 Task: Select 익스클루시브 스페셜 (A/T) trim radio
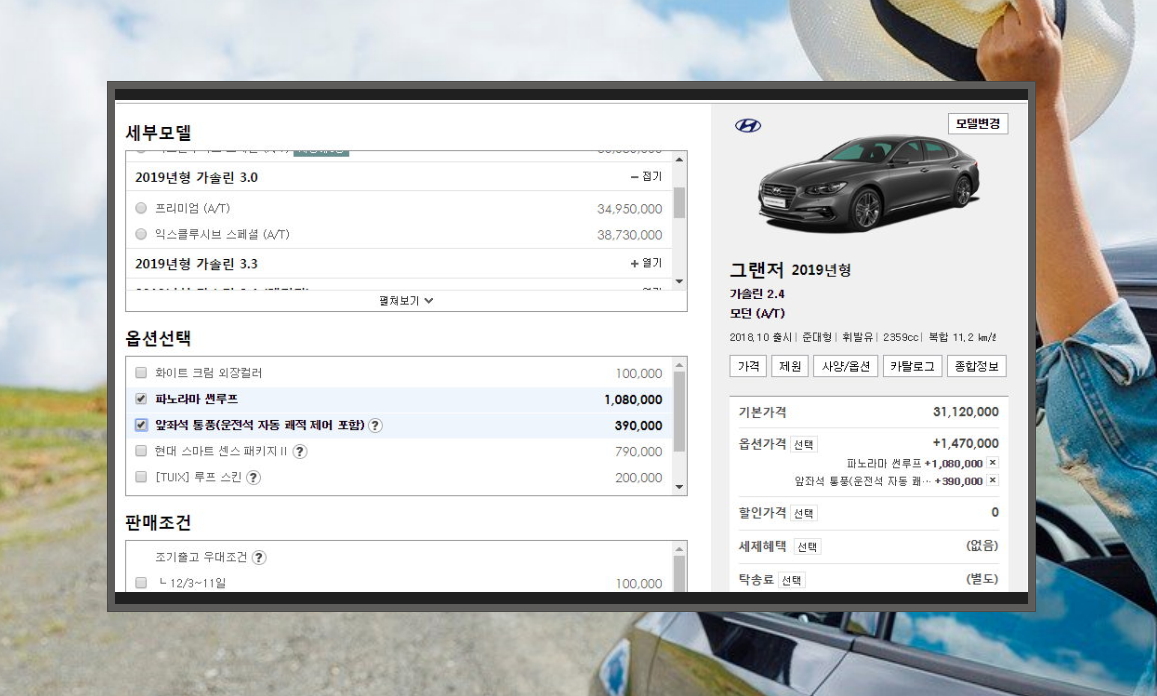[x=141, y=234]
